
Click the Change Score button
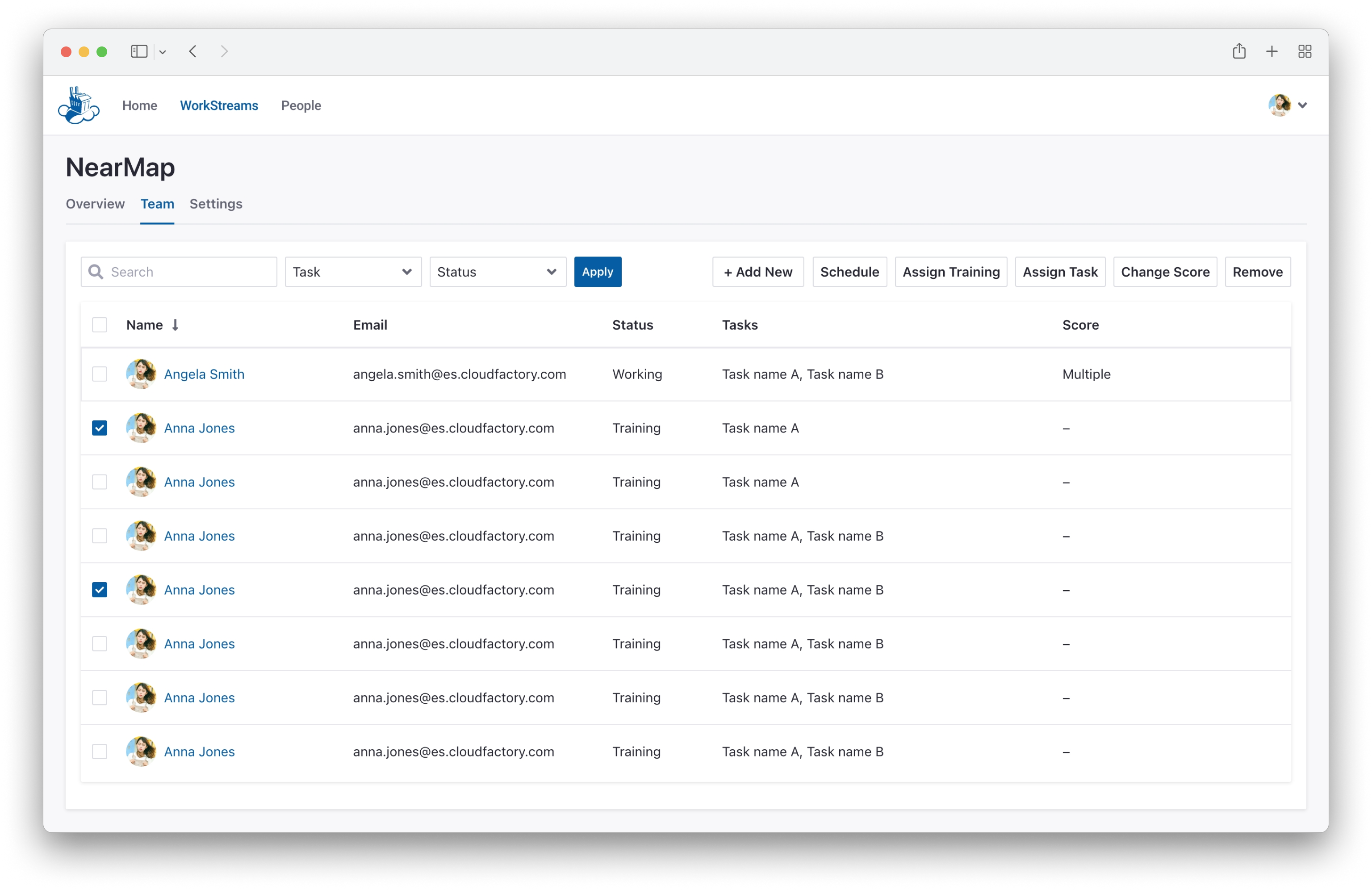[x=1165, y=272]
